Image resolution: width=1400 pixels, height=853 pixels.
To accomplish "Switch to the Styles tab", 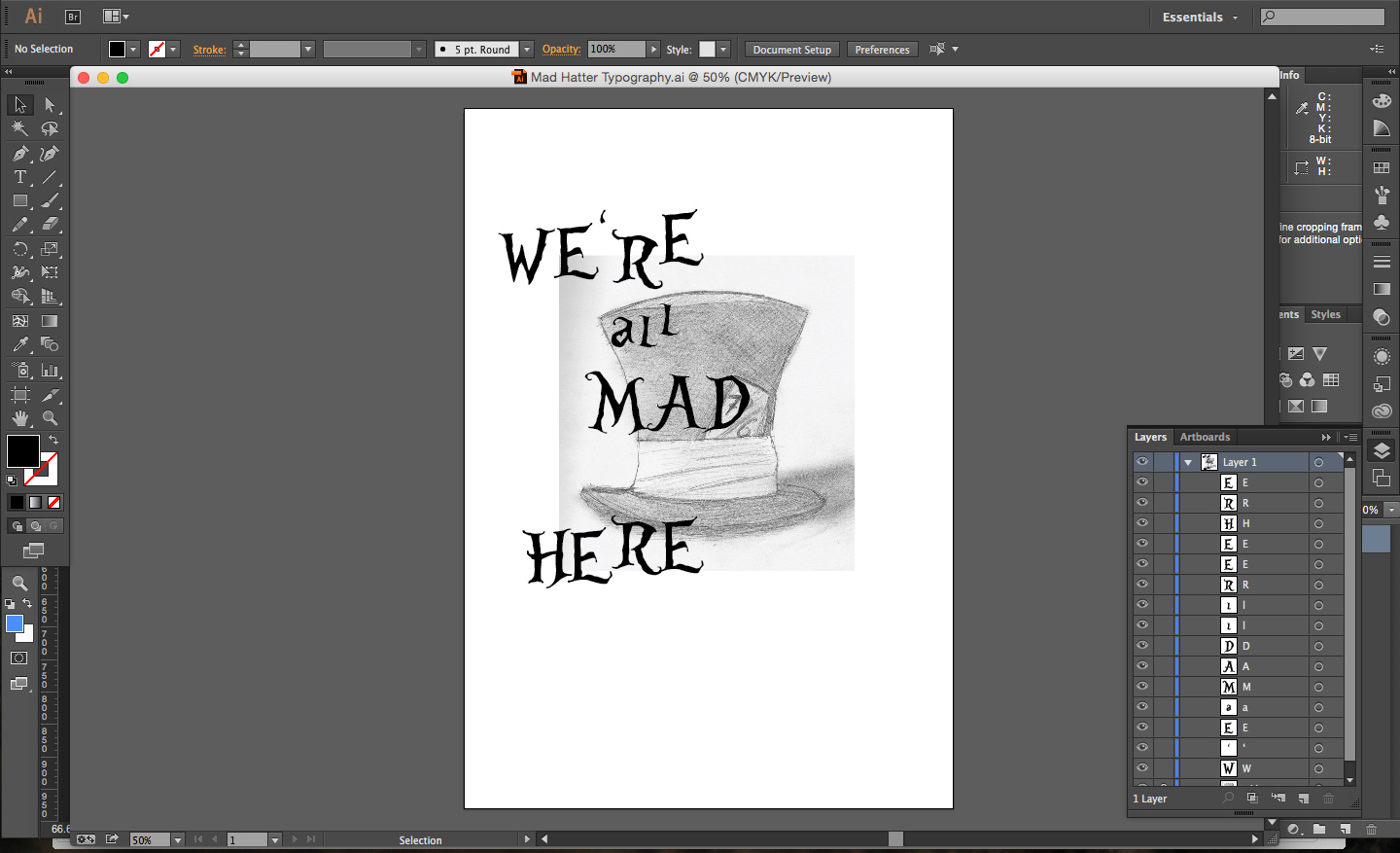I will pyautogui.click(x=1325, y=315).
